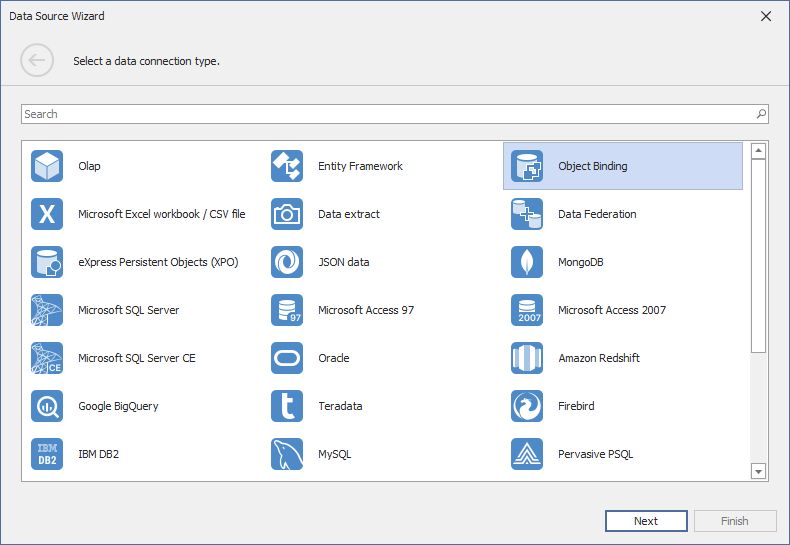
Task: Select the Firebird icon
Action: [527, 406]
